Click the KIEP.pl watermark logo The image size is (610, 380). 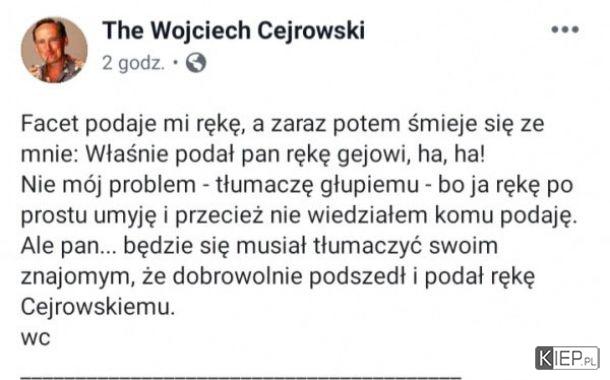coord(567,358)
